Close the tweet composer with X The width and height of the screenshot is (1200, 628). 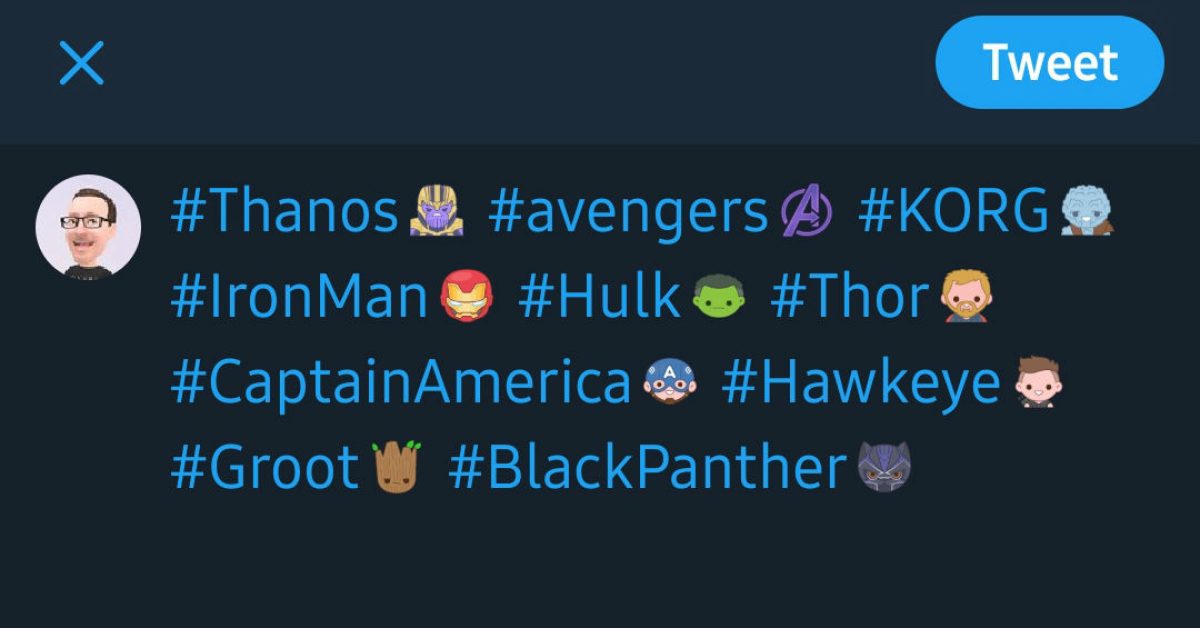tap(82, 64)
